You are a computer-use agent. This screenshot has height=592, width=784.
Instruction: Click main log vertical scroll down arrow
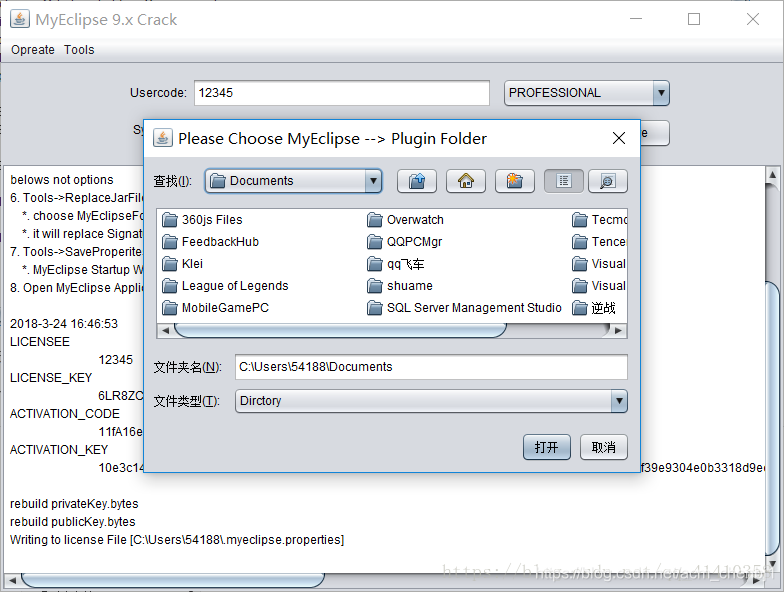point(772,563)
